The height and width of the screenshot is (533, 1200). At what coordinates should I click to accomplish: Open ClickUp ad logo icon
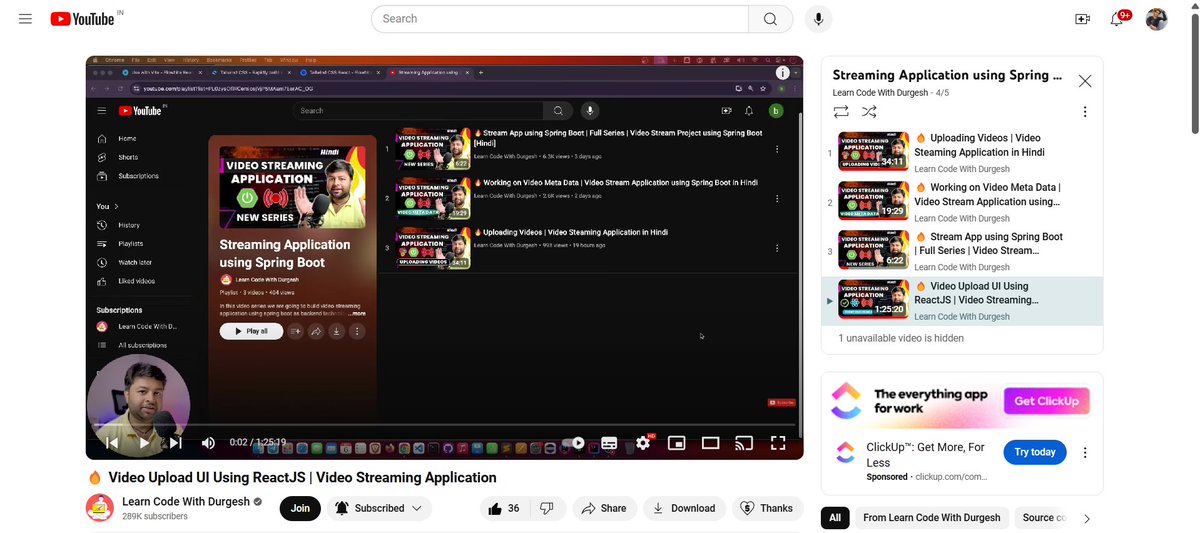coord(846,452)
